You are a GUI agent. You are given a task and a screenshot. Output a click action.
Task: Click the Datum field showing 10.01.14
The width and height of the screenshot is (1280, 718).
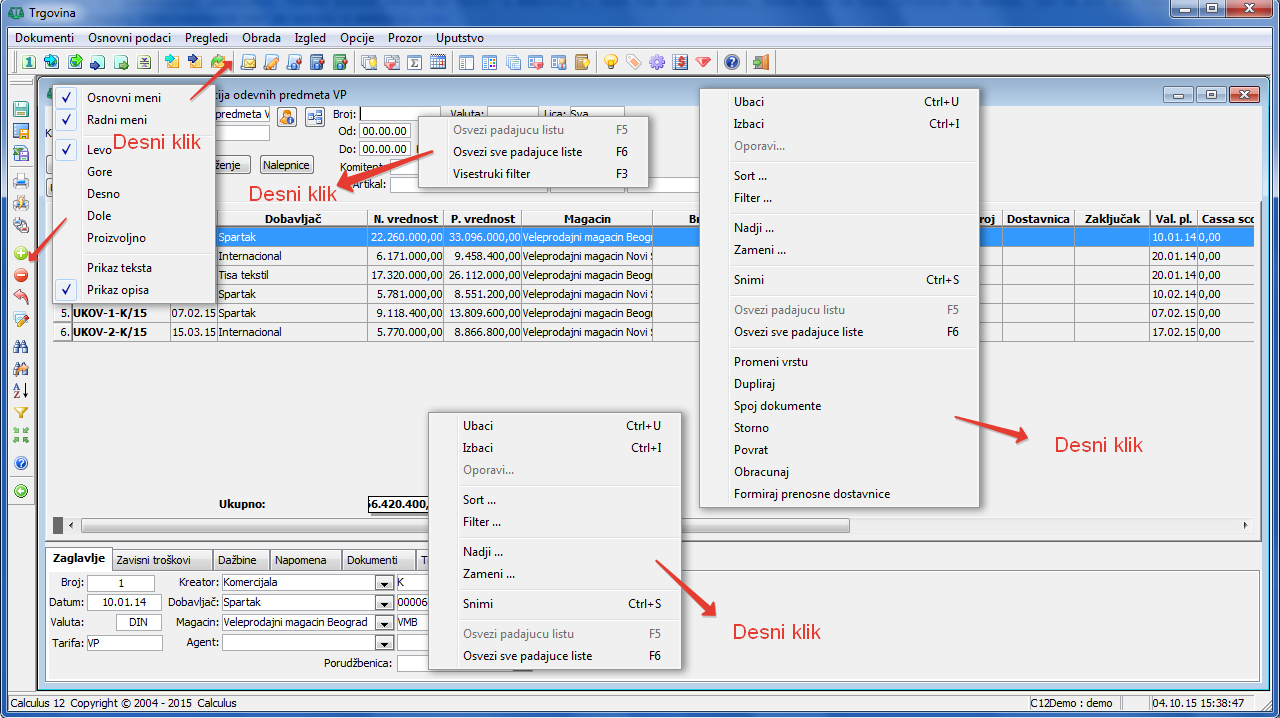coord(124,603)
